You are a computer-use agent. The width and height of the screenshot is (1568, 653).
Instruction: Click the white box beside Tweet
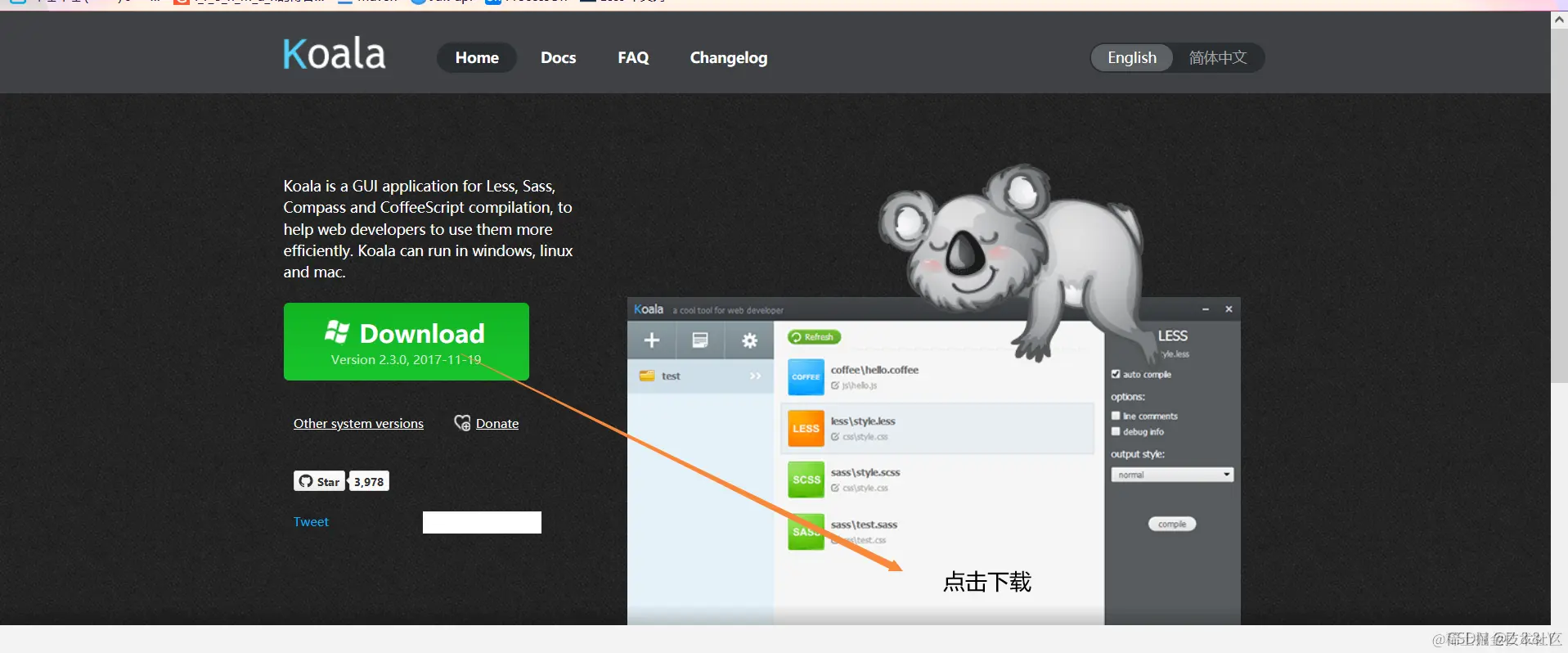click(482, 522)
